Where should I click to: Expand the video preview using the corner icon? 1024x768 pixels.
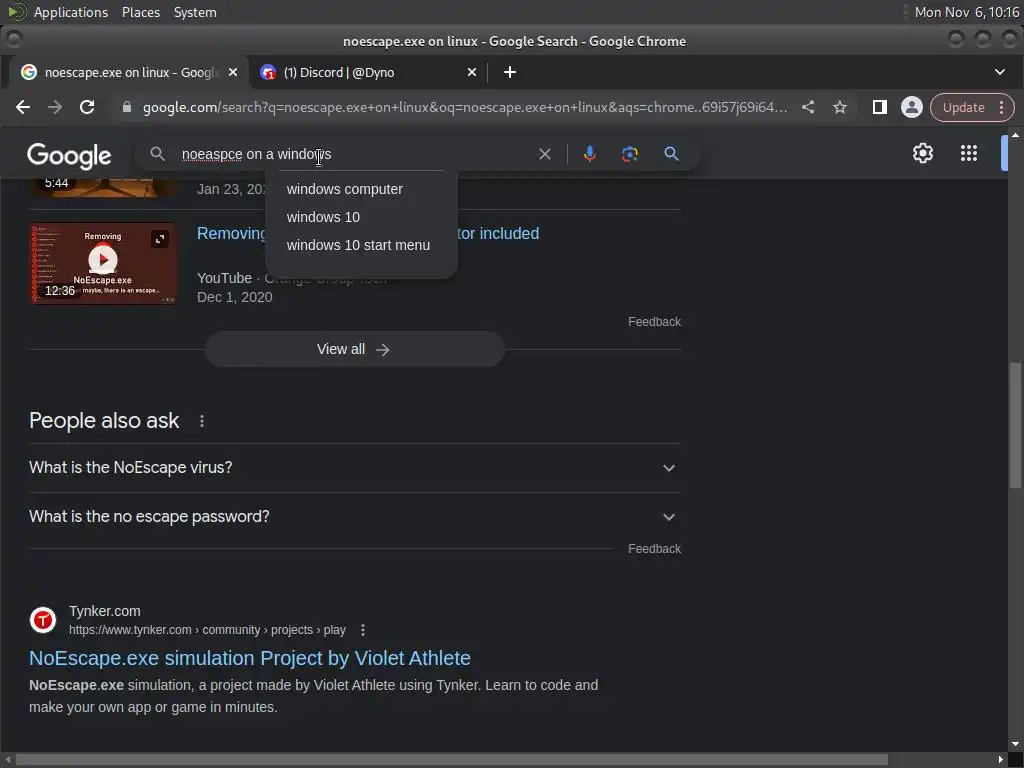tap(160, 239)
